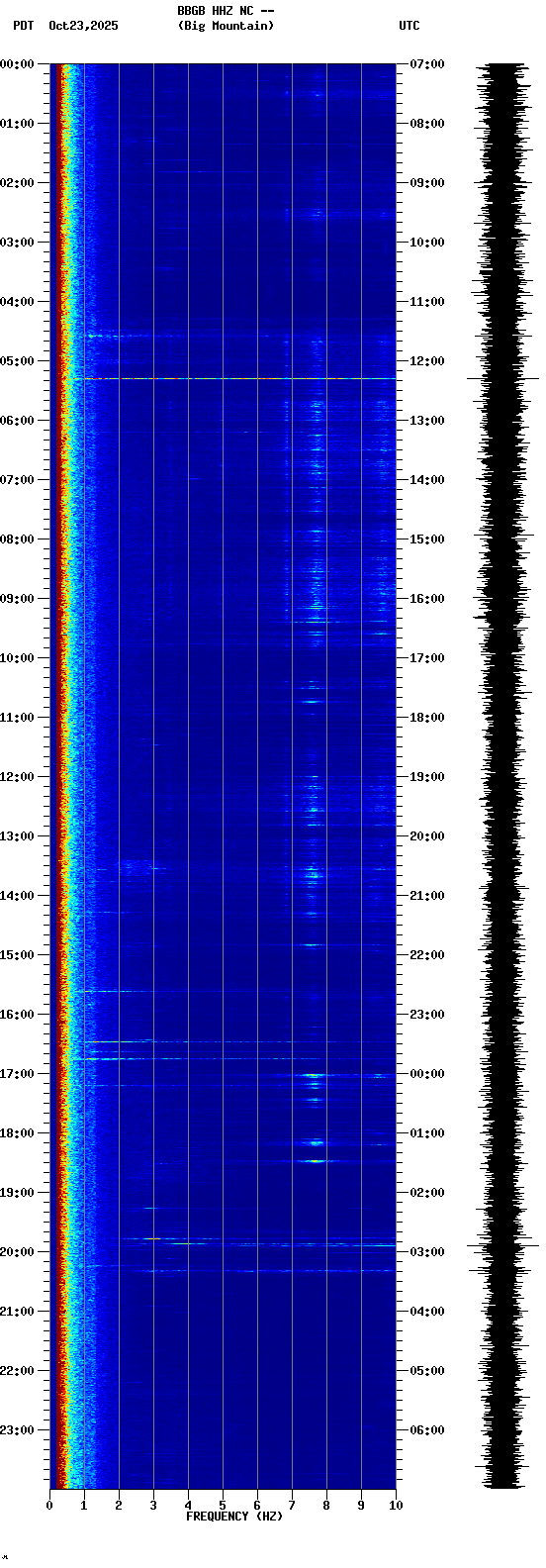Viewport: 546px width, 1568px height.
Task: Click the FREQUENCY (HZ) axis label
Action: click(x=234, y=1517)
